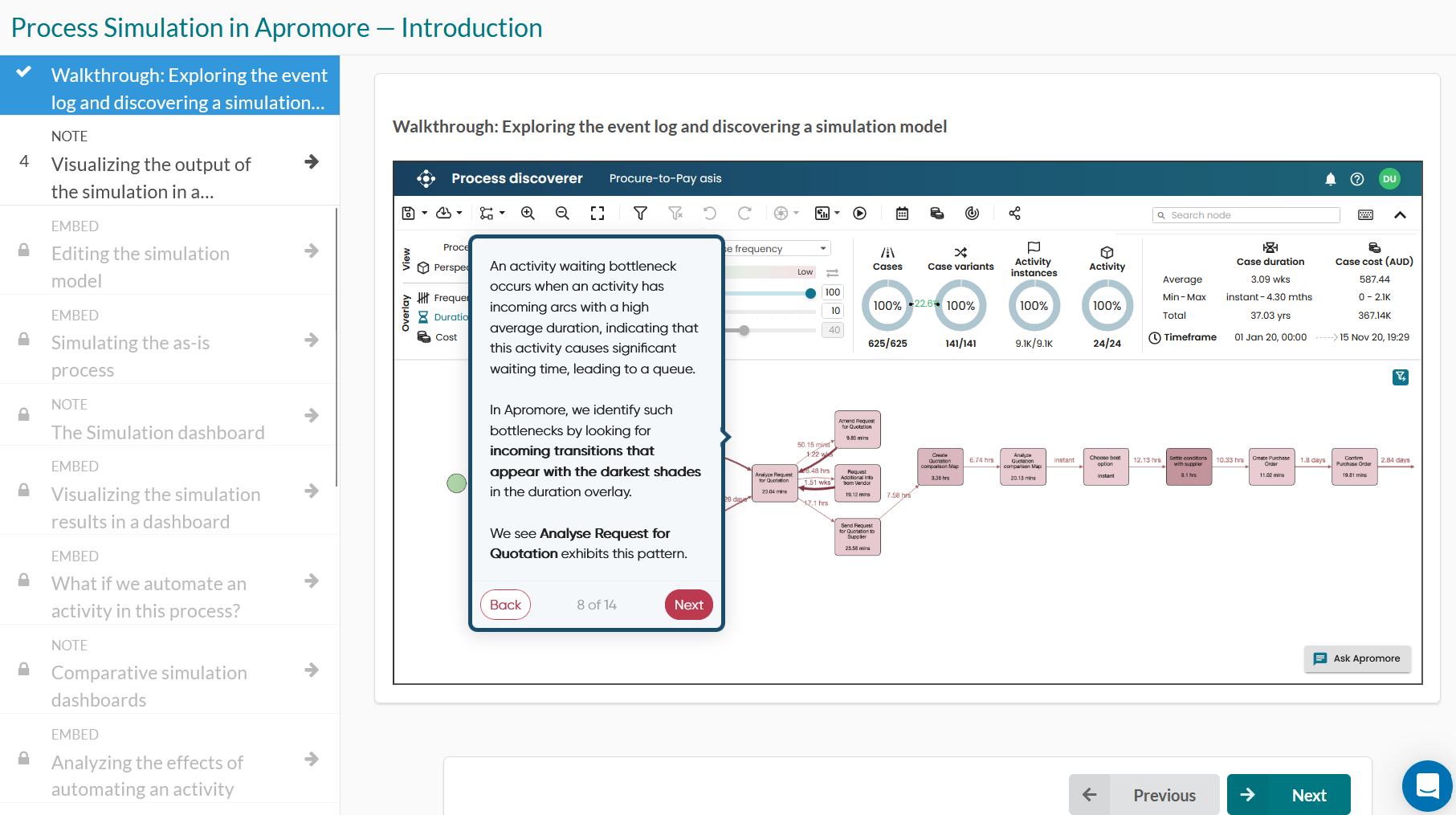Collapse the toolbar with the chevron
This screenshot has height=815, width=1456.
point(1401,214)
